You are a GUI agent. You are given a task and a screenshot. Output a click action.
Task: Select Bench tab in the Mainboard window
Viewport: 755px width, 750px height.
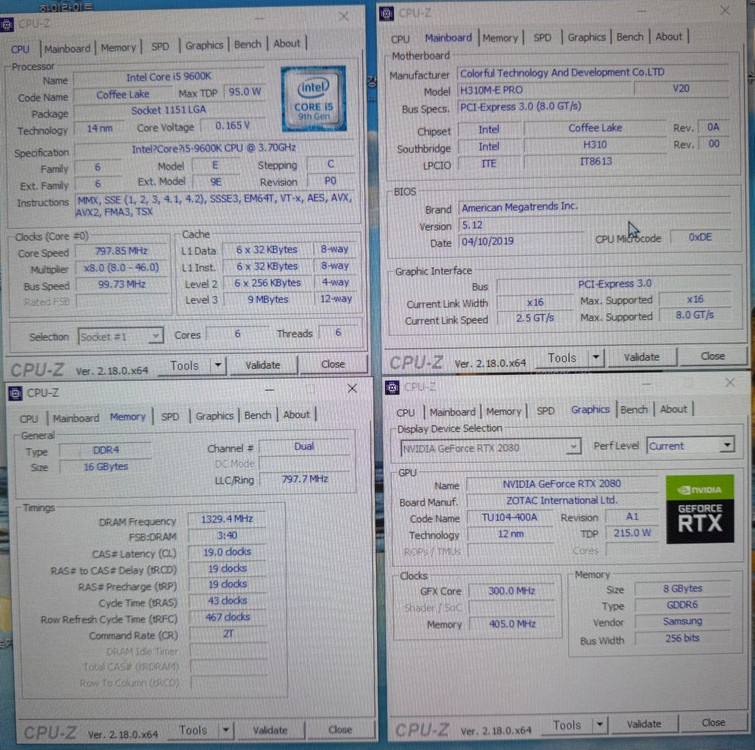pyautogui.click(x=630, y=37)
